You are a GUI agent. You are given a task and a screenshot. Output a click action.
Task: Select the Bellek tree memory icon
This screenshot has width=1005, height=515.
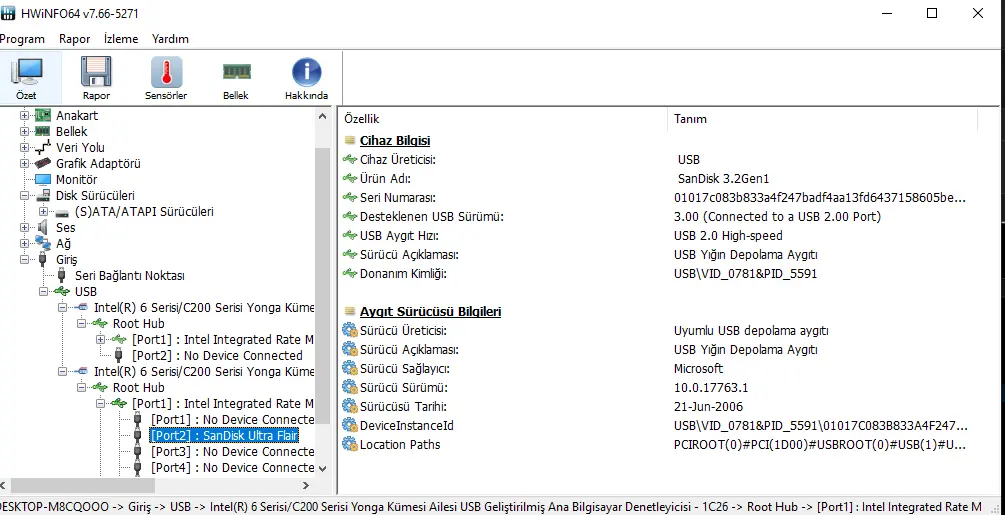click(x=42, y=131)
